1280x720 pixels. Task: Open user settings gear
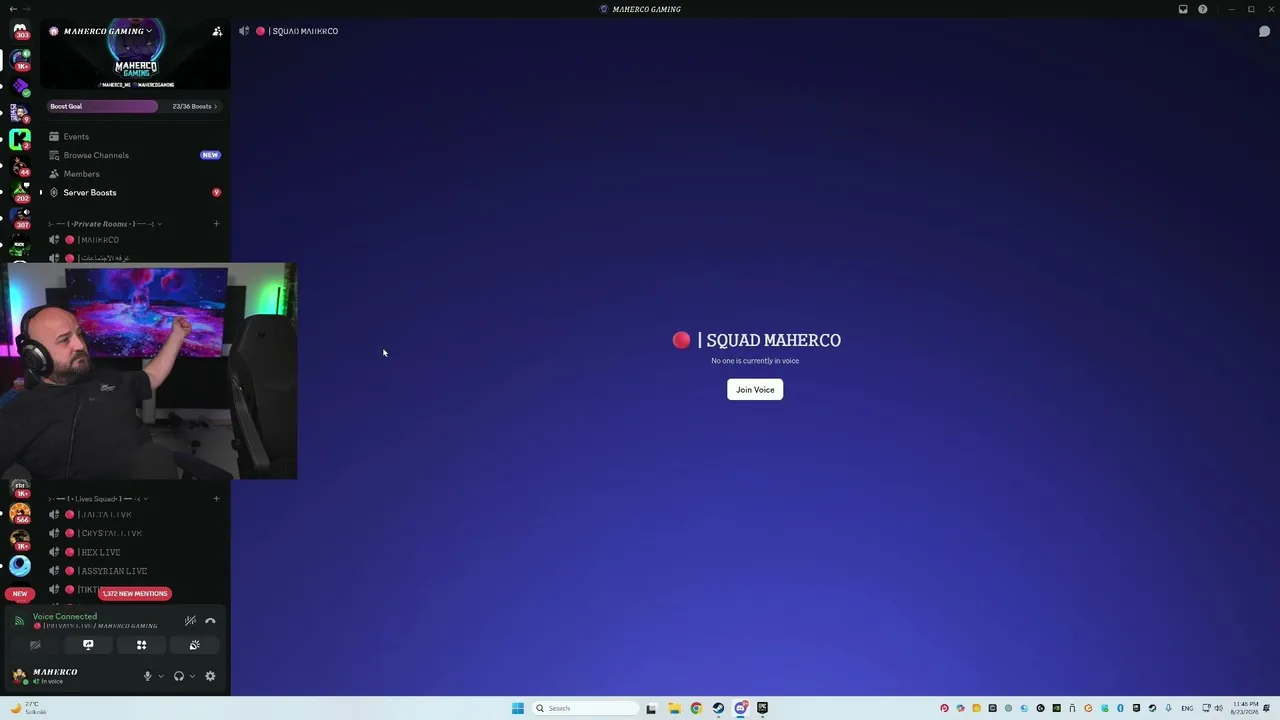click(210, 676)
